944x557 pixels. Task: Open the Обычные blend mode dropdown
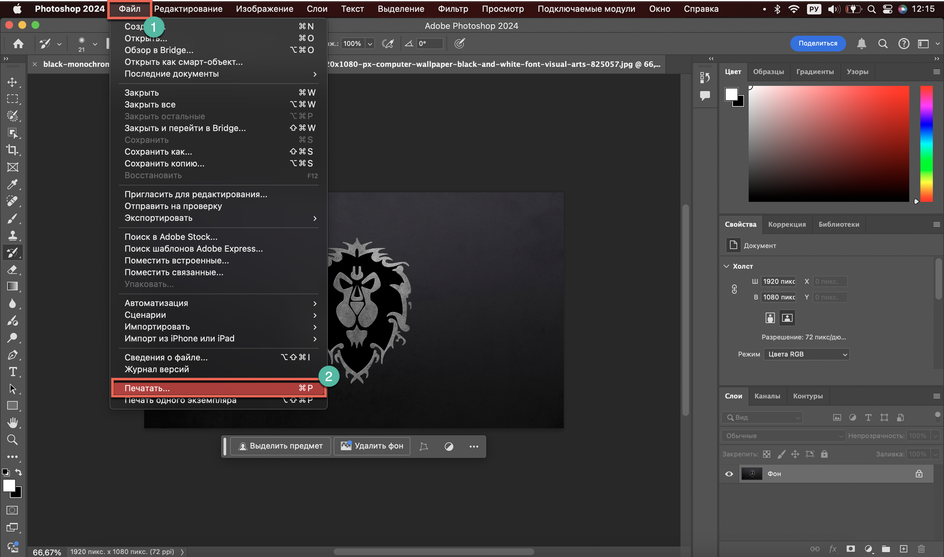point(783,436)
